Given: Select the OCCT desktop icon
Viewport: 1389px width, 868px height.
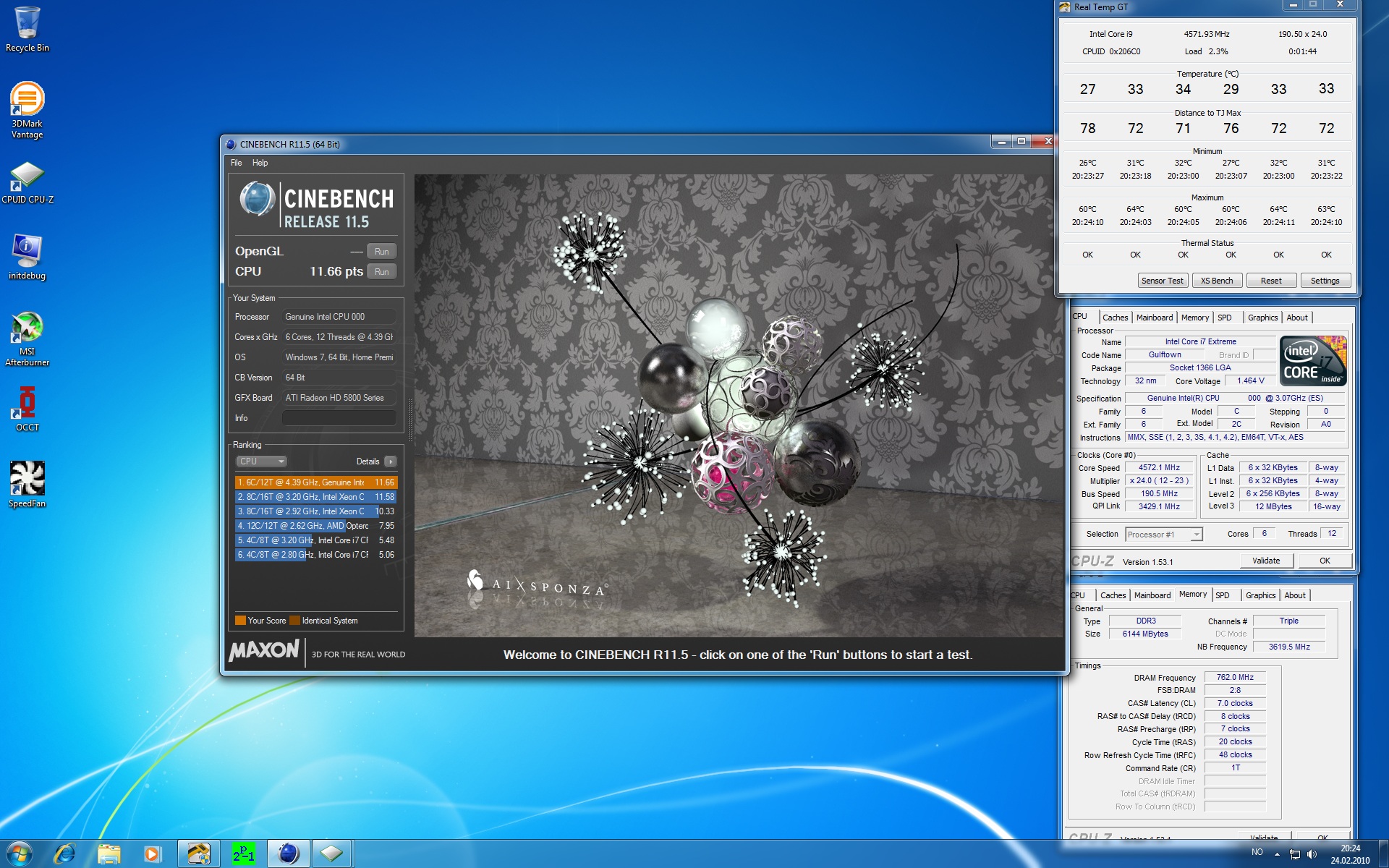Looking at the screenshot, I should tap(27, 409).
